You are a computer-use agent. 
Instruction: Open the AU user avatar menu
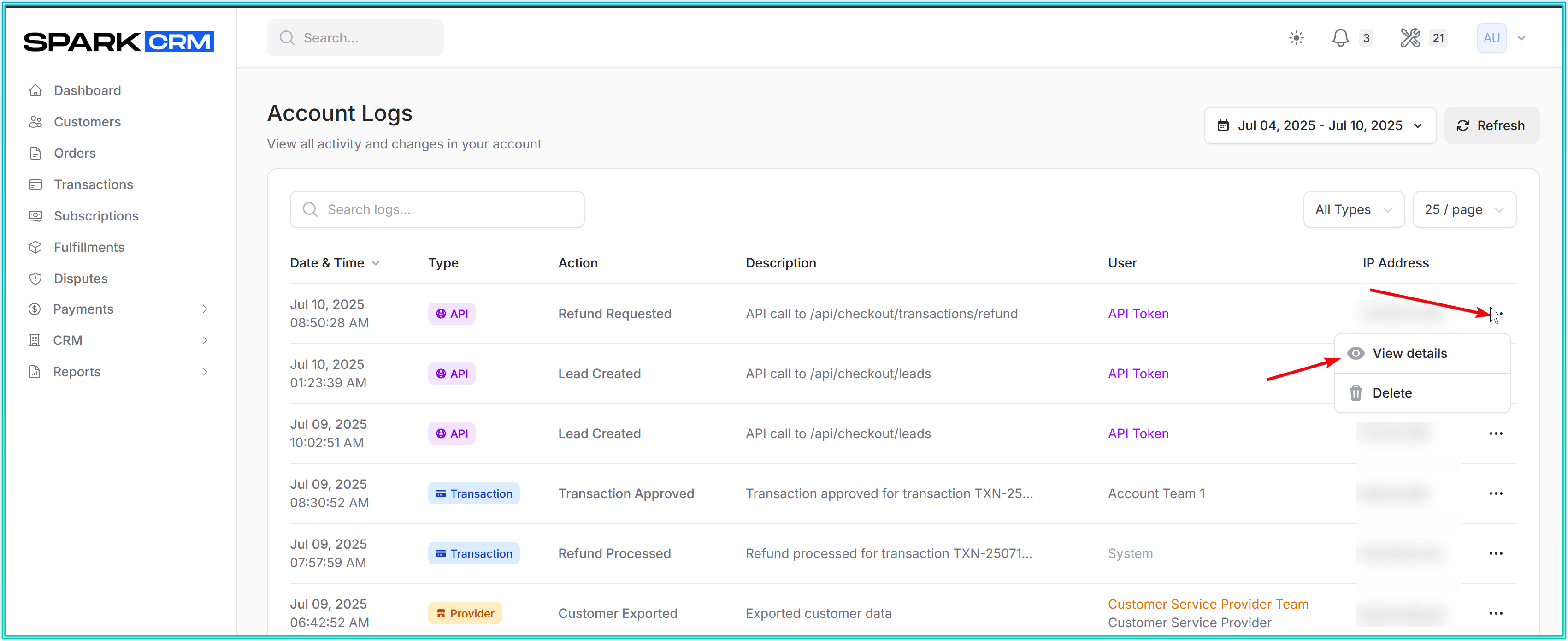[x=1491, y=38]
